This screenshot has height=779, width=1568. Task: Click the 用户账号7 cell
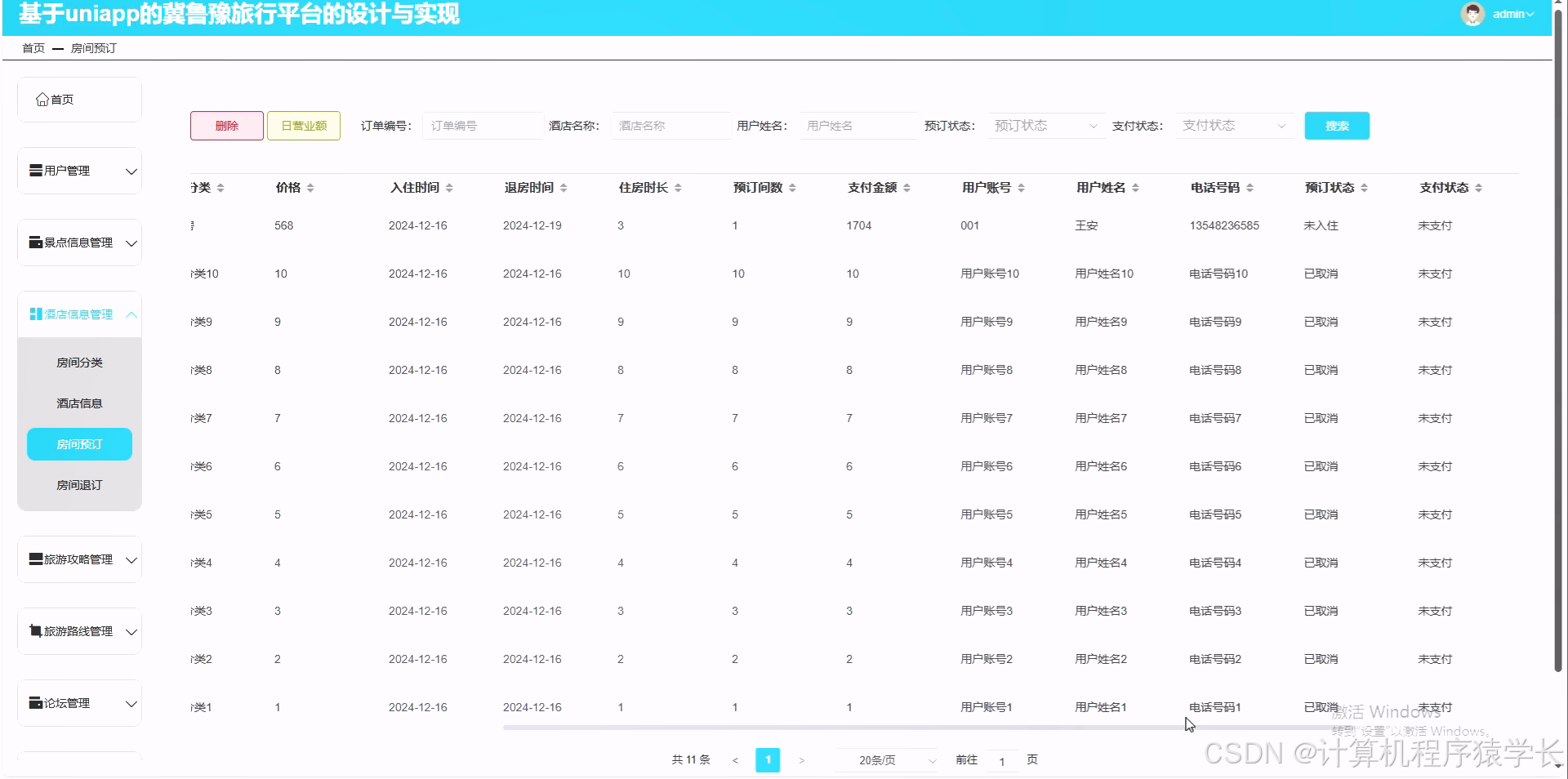pos(987,418)
